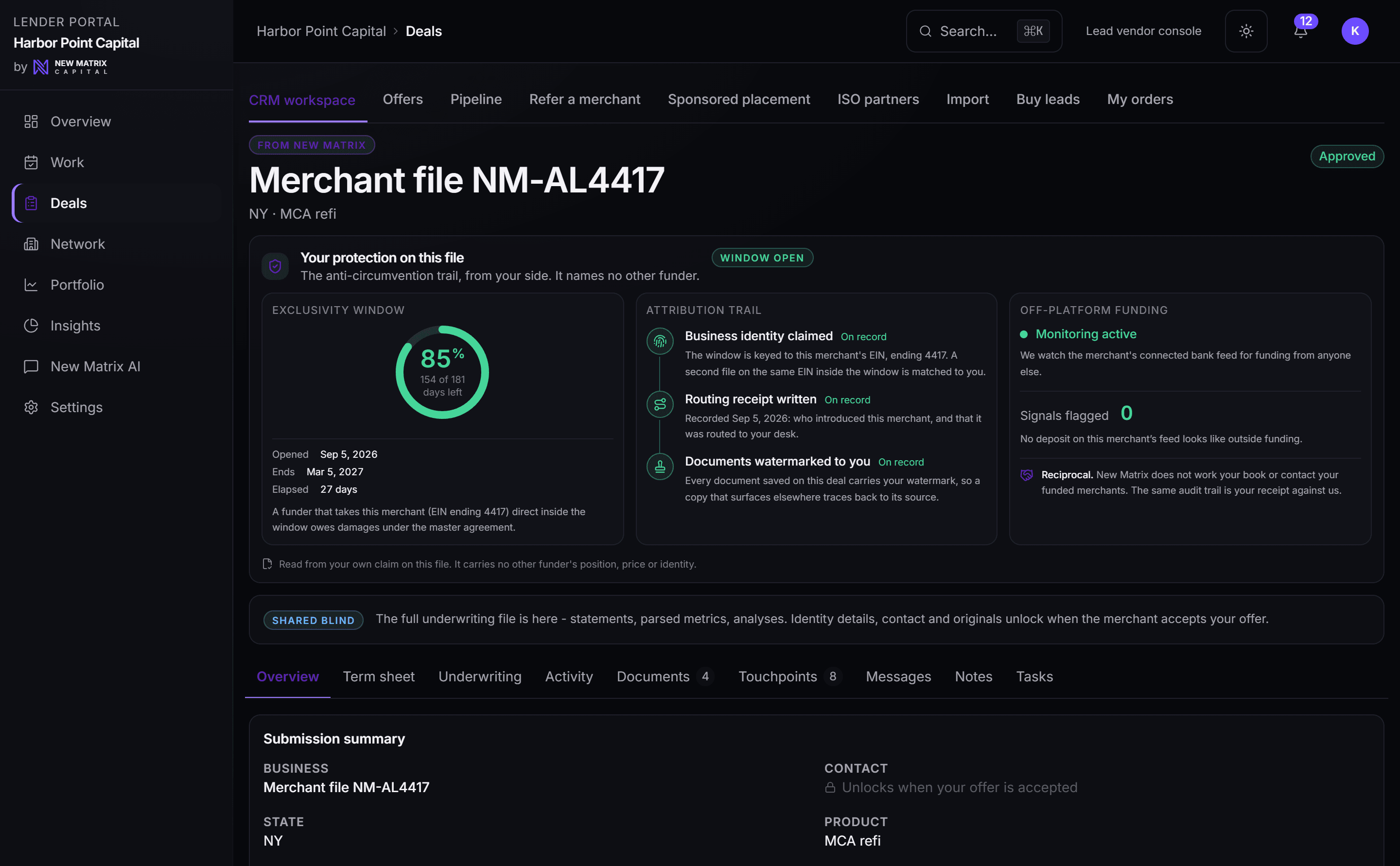This screenshot has width=1400, height=866.
Task: Select the Deals clipboard icon
Action: 31,203
